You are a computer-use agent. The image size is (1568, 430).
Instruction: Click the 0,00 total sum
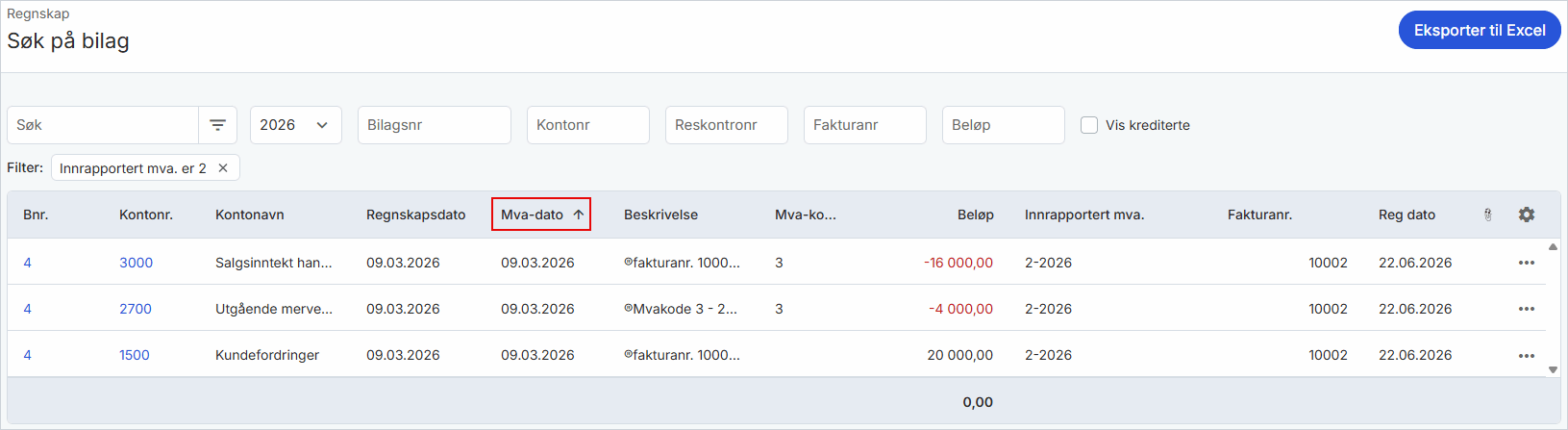pos(978,402)
